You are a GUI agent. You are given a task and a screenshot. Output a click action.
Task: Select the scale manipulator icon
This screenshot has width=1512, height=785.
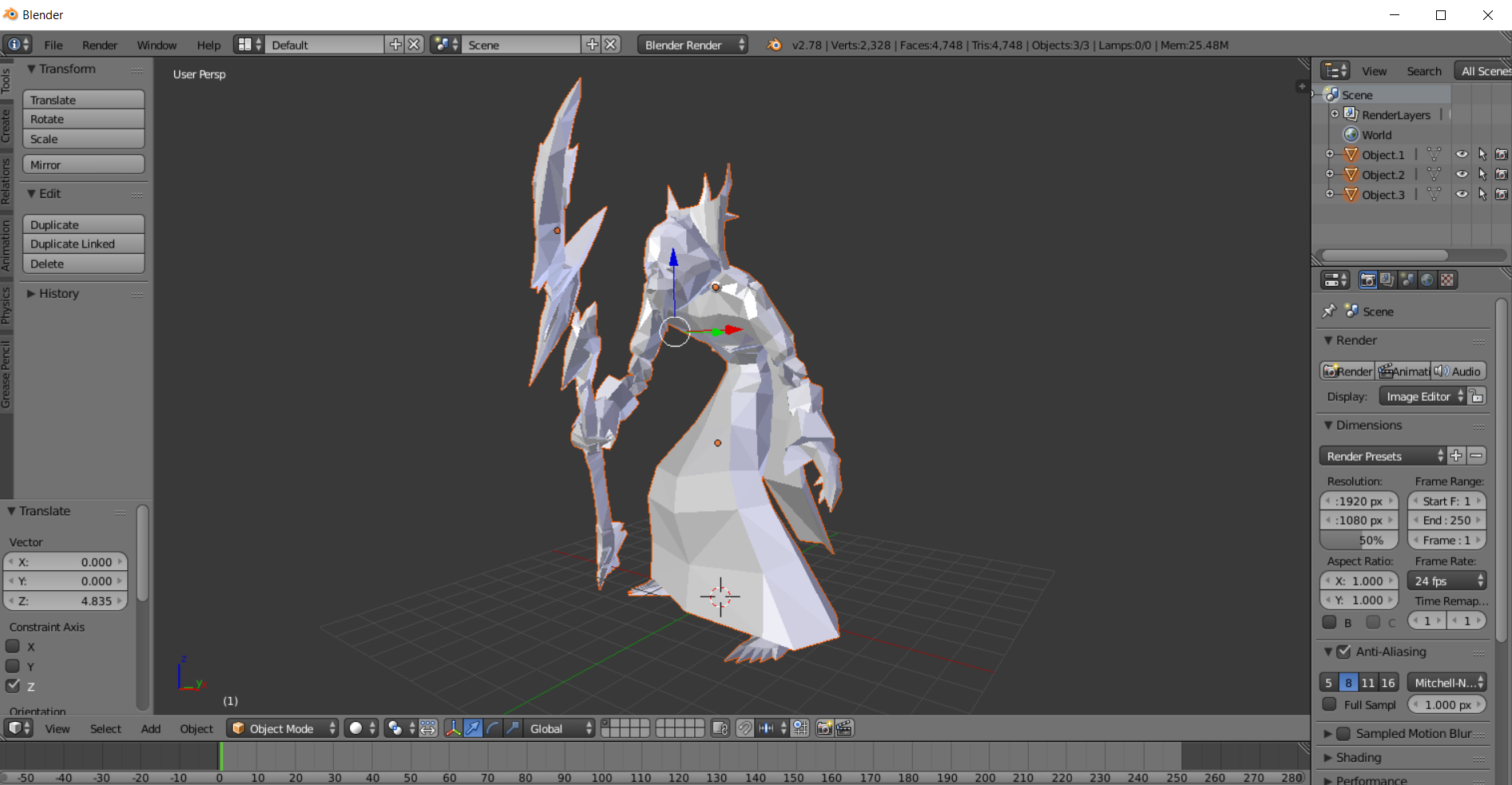513,728
